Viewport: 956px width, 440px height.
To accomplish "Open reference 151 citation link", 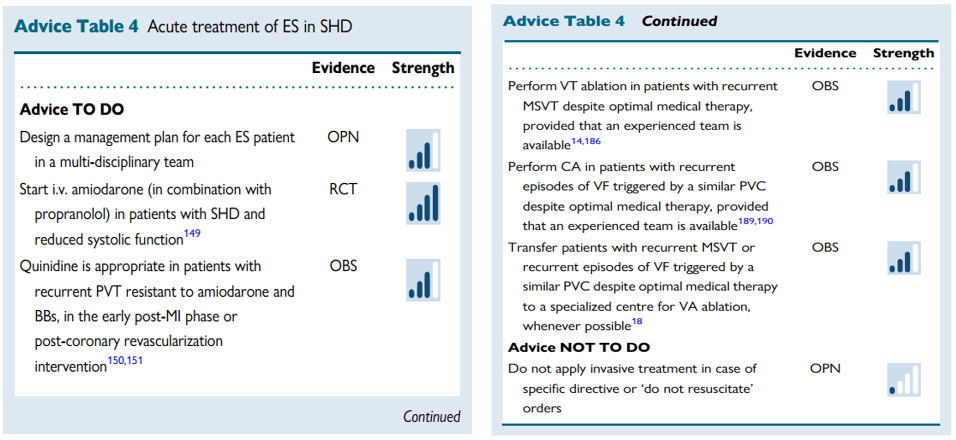I will tap(134, 361).
